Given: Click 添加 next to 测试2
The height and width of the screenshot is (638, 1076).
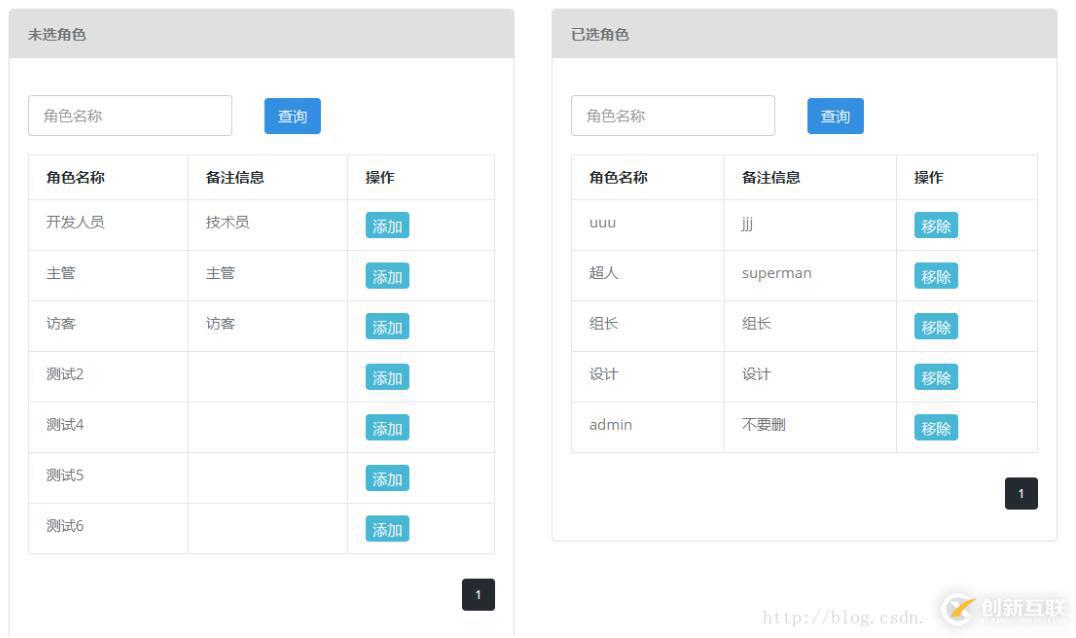Looking at the screenshot, I should [387, 377].
